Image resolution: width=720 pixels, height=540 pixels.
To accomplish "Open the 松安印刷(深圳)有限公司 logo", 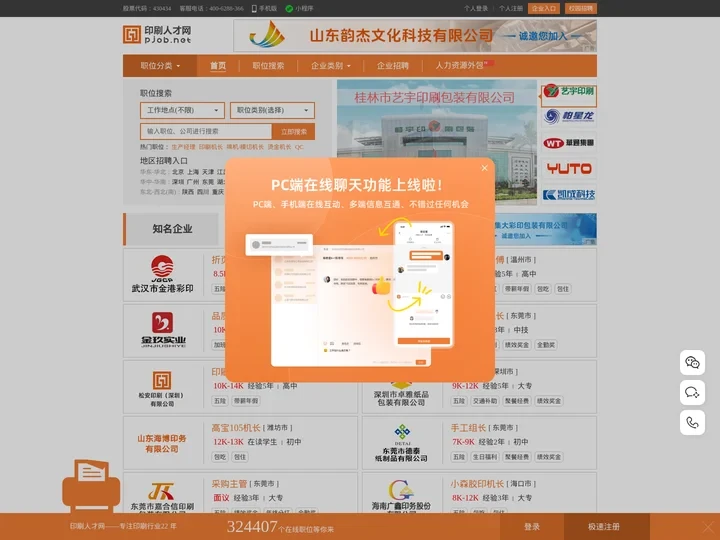I will [163, 388].
